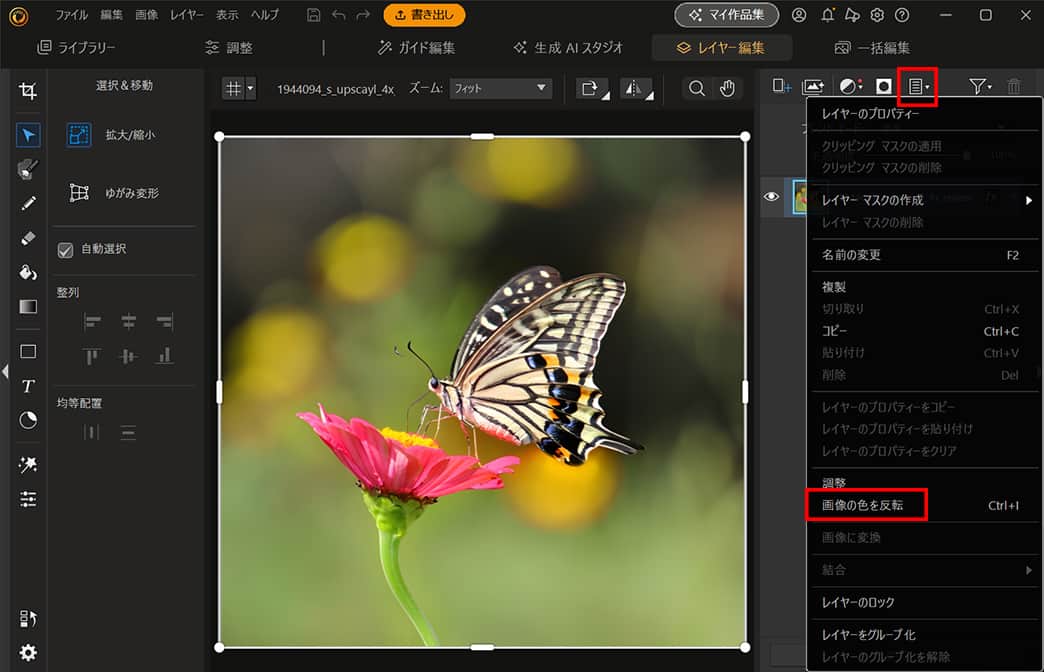Select the Crop tool
Screen dimensions: 1044x672
coord(28,90)
